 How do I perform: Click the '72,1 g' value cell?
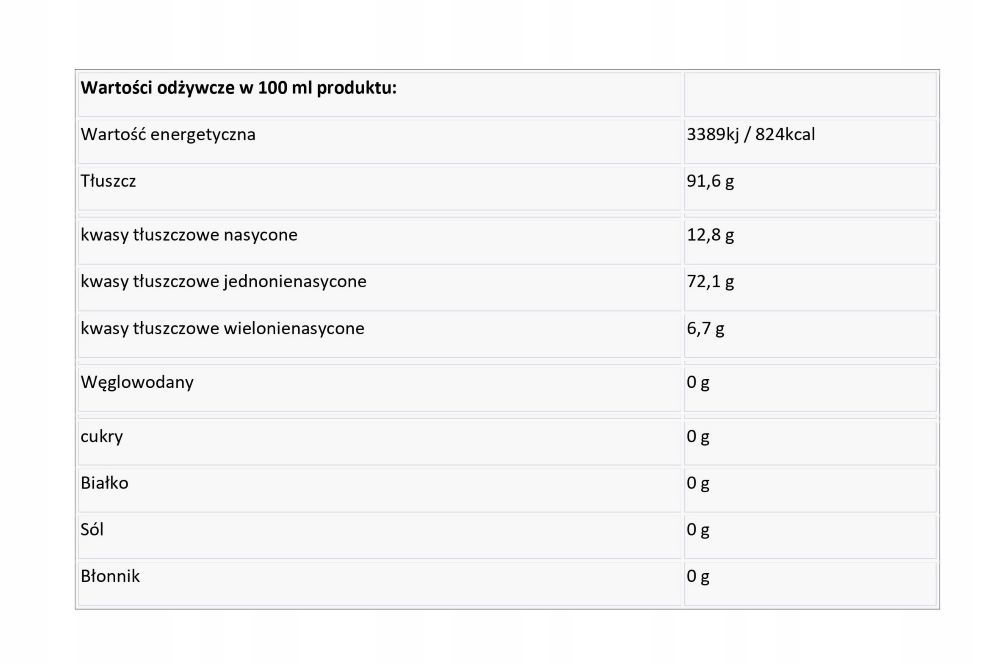[711, 281]
